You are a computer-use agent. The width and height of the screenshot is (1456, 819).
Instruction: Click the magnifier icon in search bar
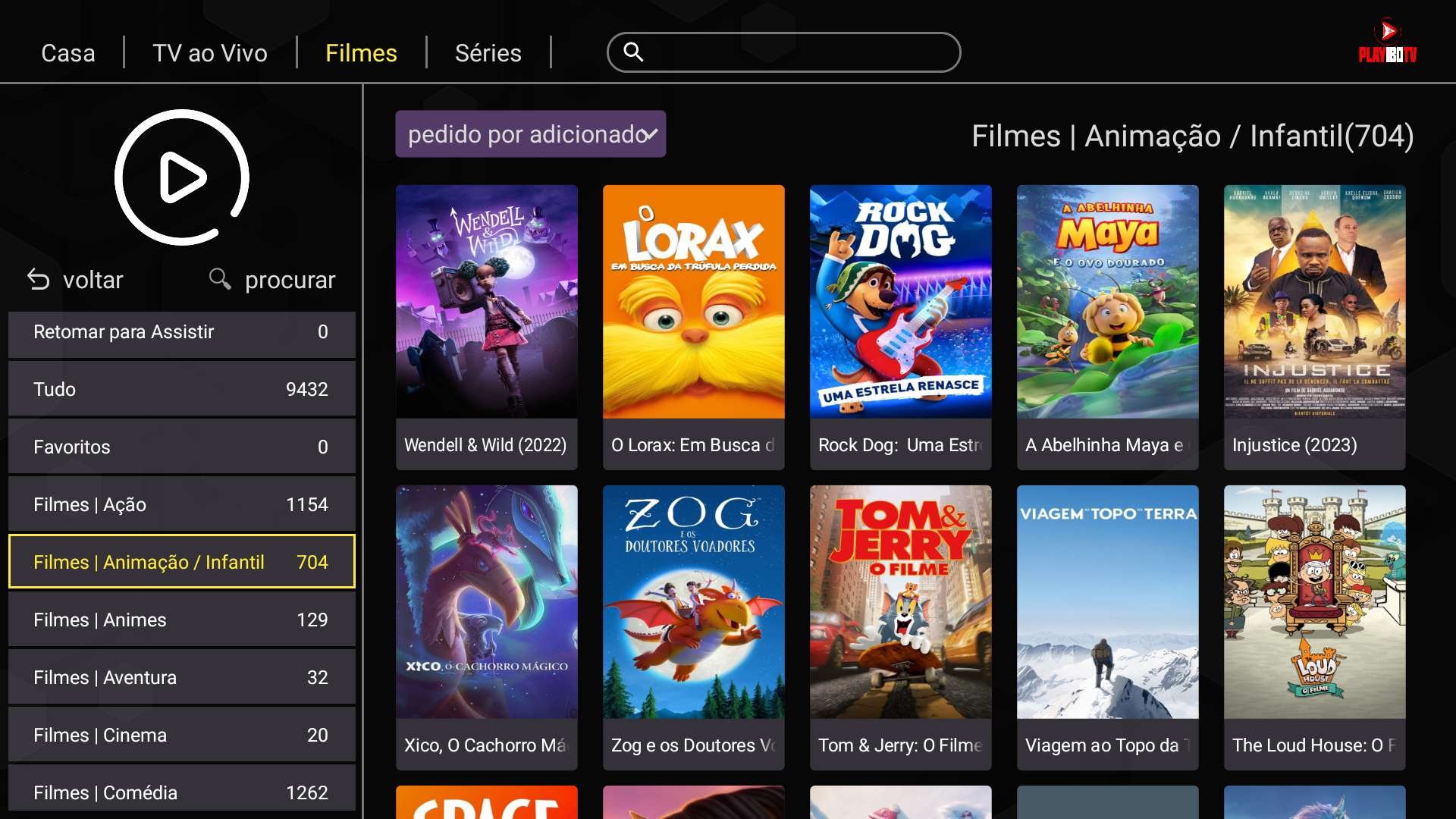pyautogui.click(x=633, y=52)
